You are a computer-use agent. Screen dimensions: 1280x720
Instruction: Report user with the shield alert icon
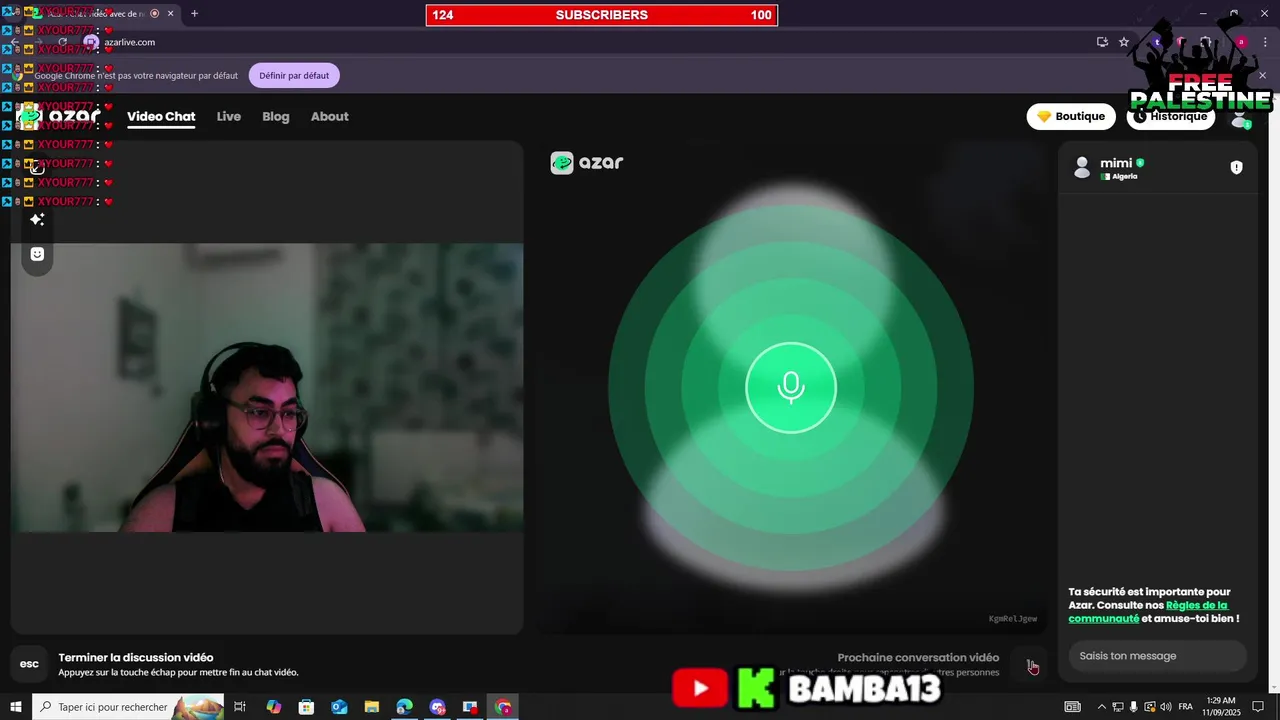(1236, 168)
